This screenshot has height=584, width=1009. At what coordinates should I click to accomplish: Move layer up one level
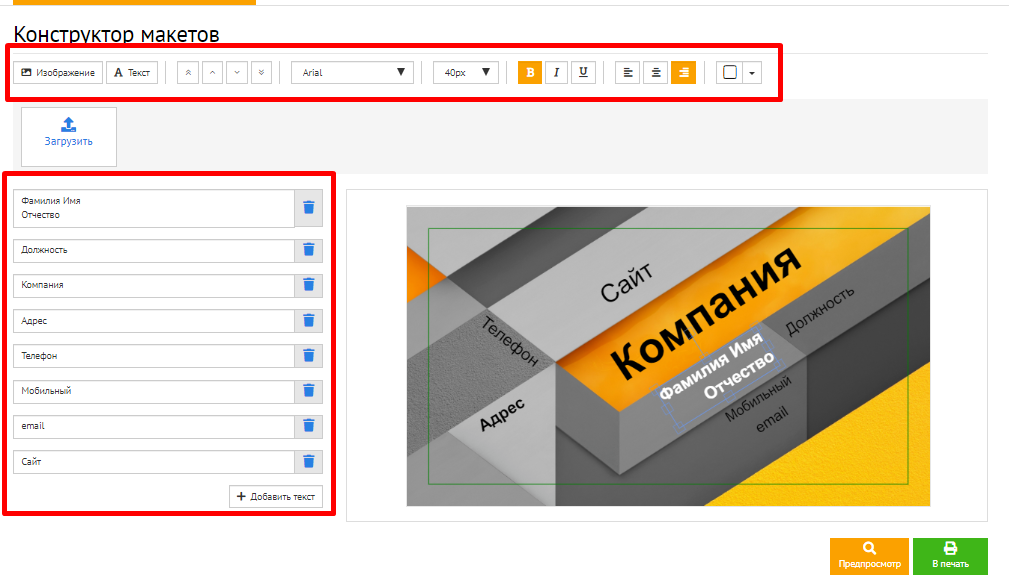212,73
